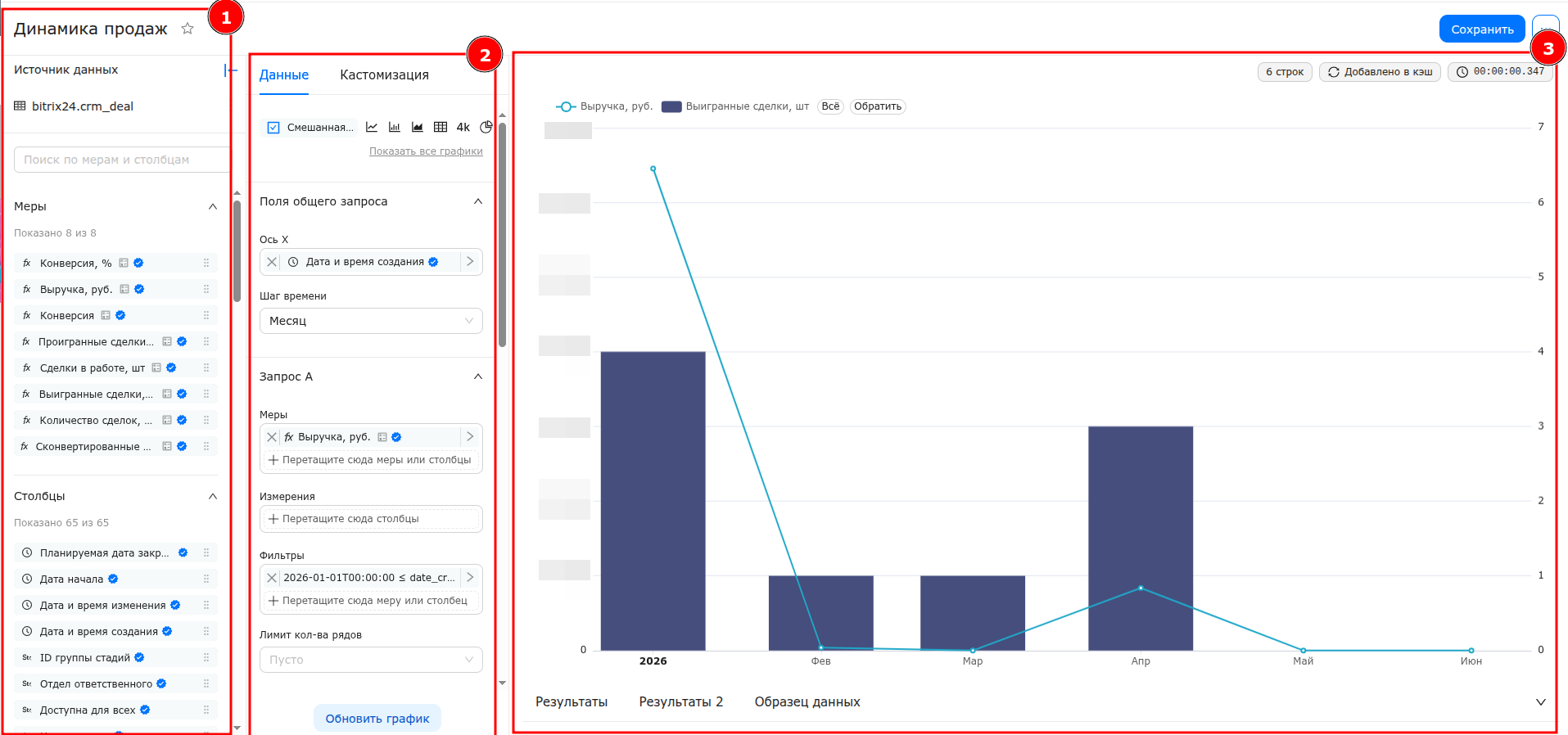The image size is (1568, 735).
Task: Toggle Выигранные сделки, шт series in legend
Action: click(735, 106)
